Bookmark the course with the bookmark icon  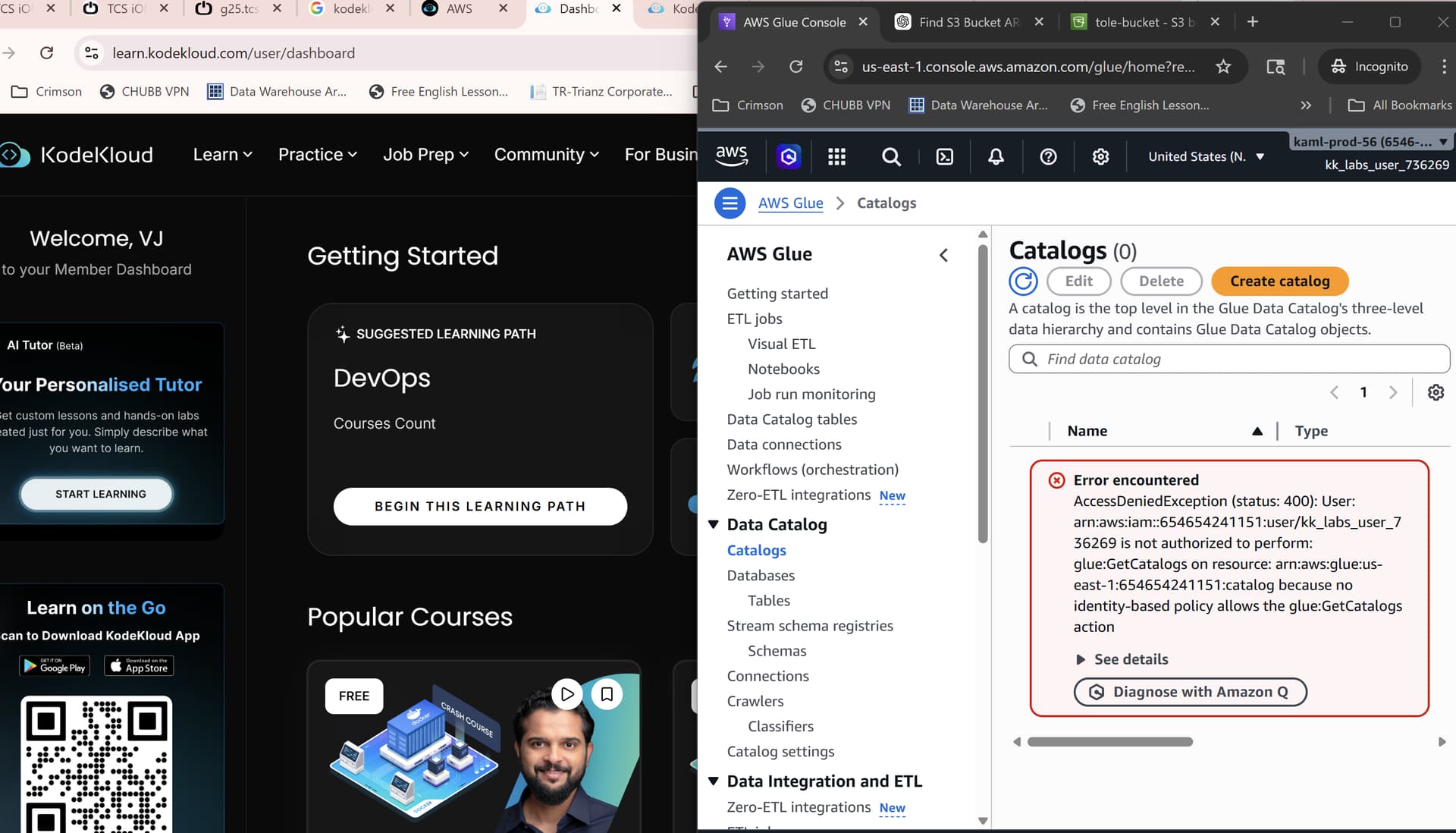pos(607,694)
